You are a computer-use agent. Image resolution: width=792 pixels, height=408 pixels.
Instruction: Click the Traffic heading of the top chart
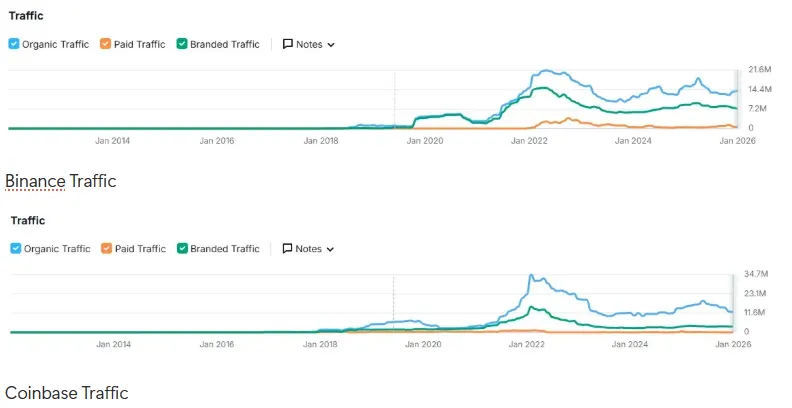tap(27, 16)
